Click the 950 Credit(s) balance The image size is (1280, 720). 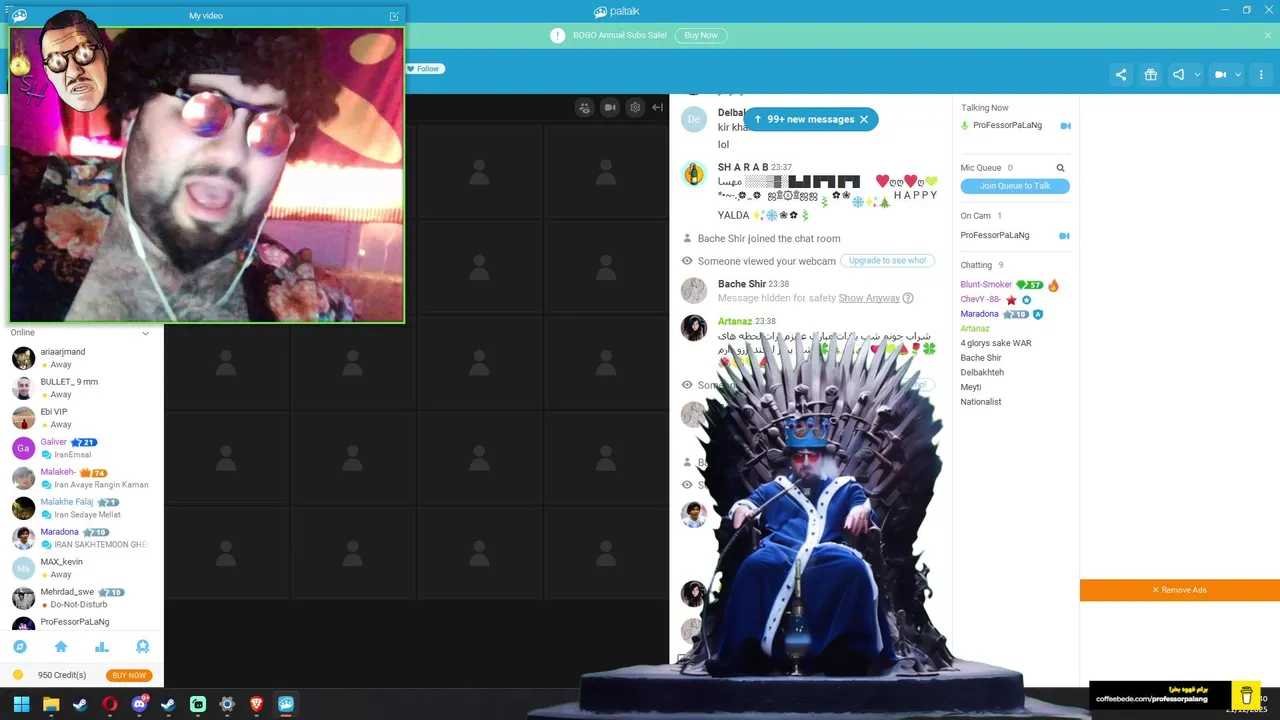tap(61, 675)
